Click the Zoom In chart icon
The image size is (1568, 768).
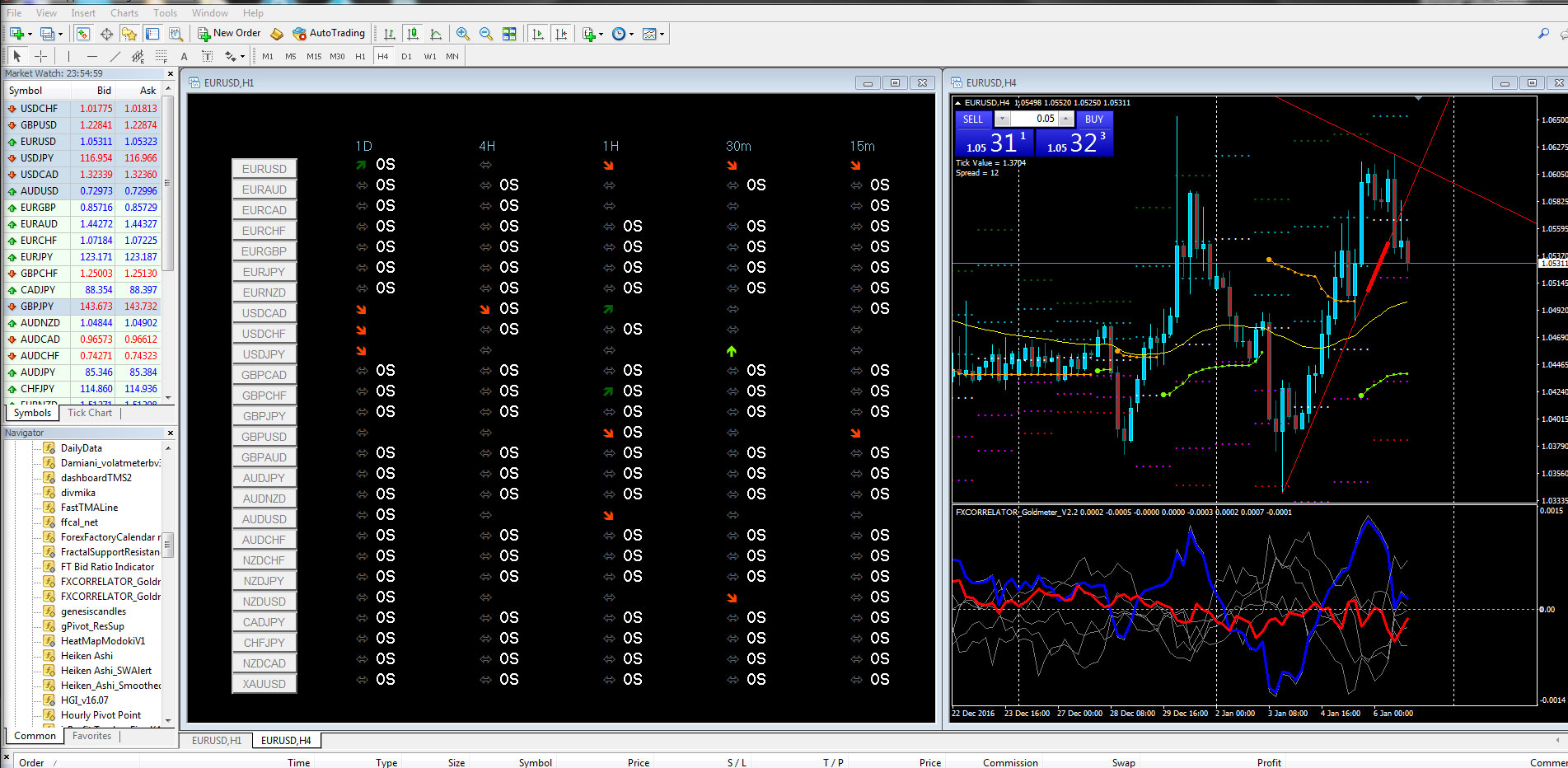pos(463,34)
